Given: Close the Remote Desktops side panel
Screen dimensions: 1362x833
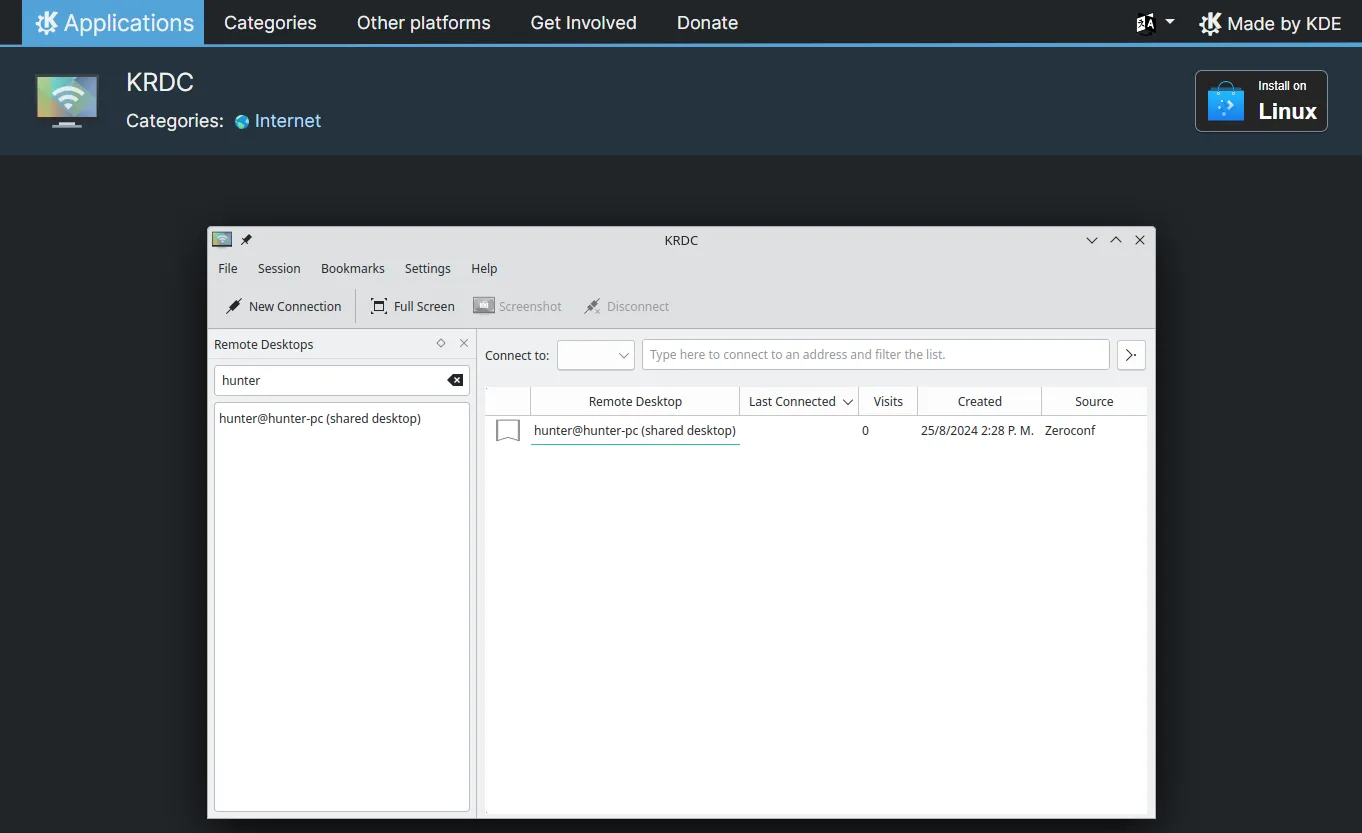Looking at the screenshot, I should pos(464,343).
